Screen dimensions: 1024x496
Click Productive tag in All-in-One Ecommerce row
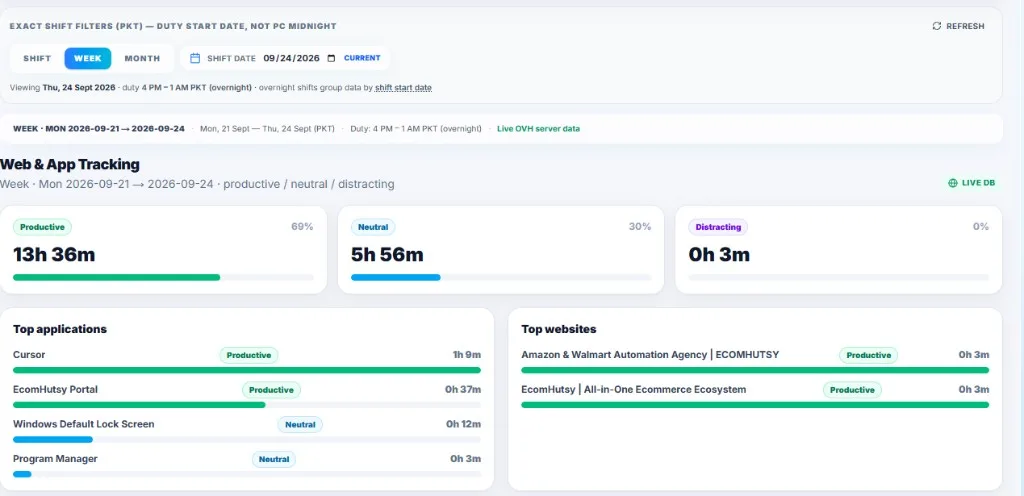pos(852,390)
